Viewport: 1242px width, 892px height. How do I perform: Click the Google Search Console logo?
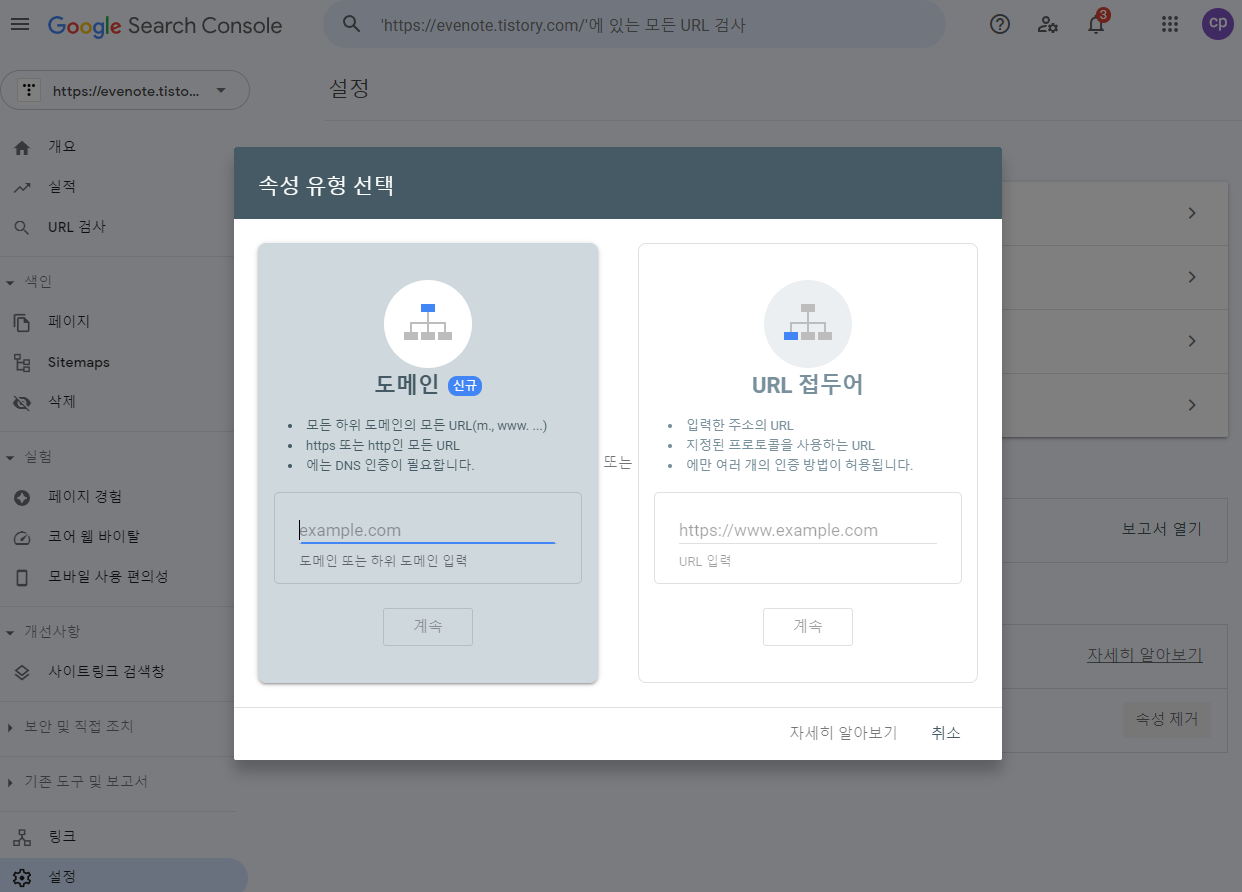(165, 25)
